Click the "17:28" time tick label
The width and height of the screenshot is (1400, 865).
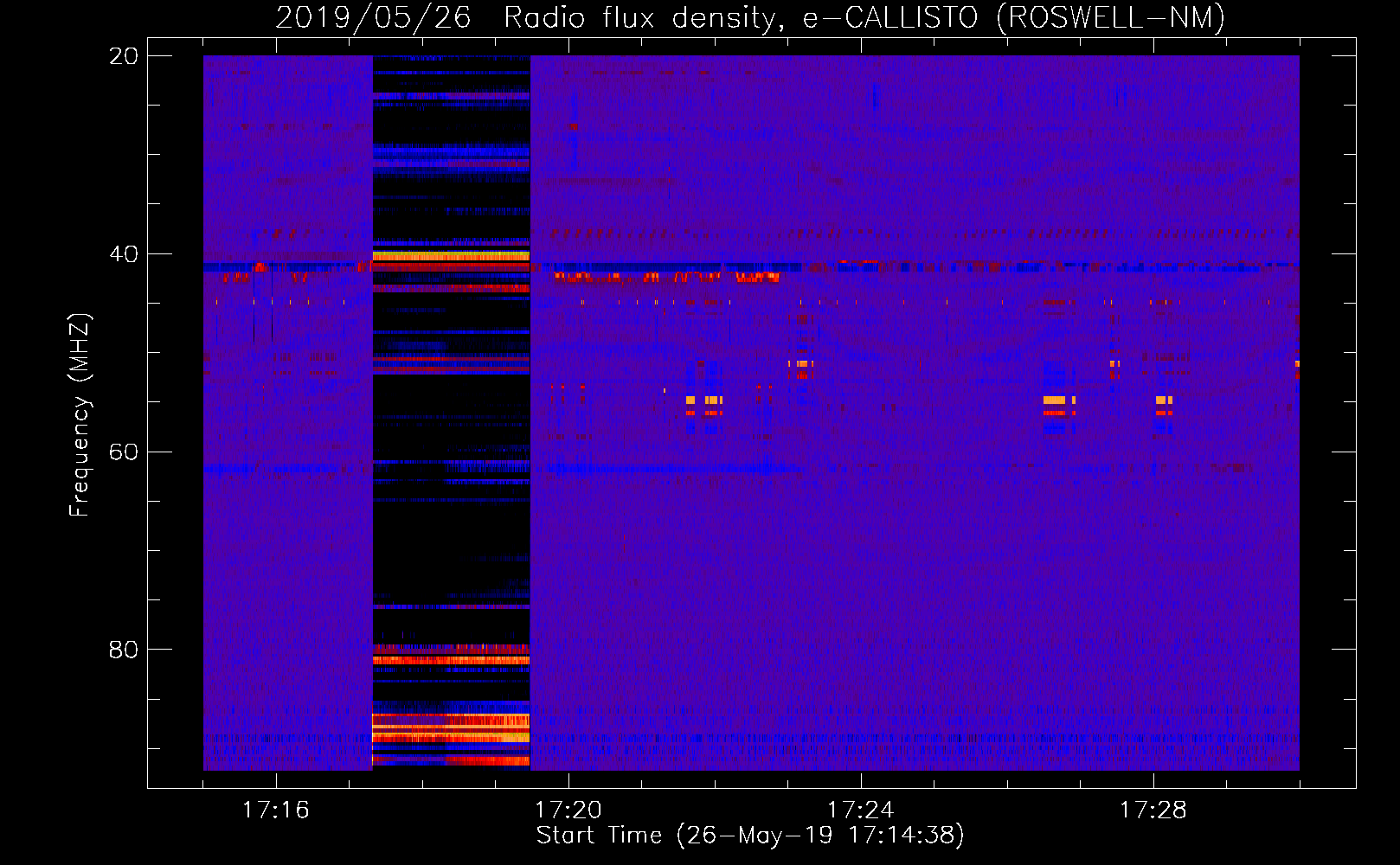point(1153,810)
